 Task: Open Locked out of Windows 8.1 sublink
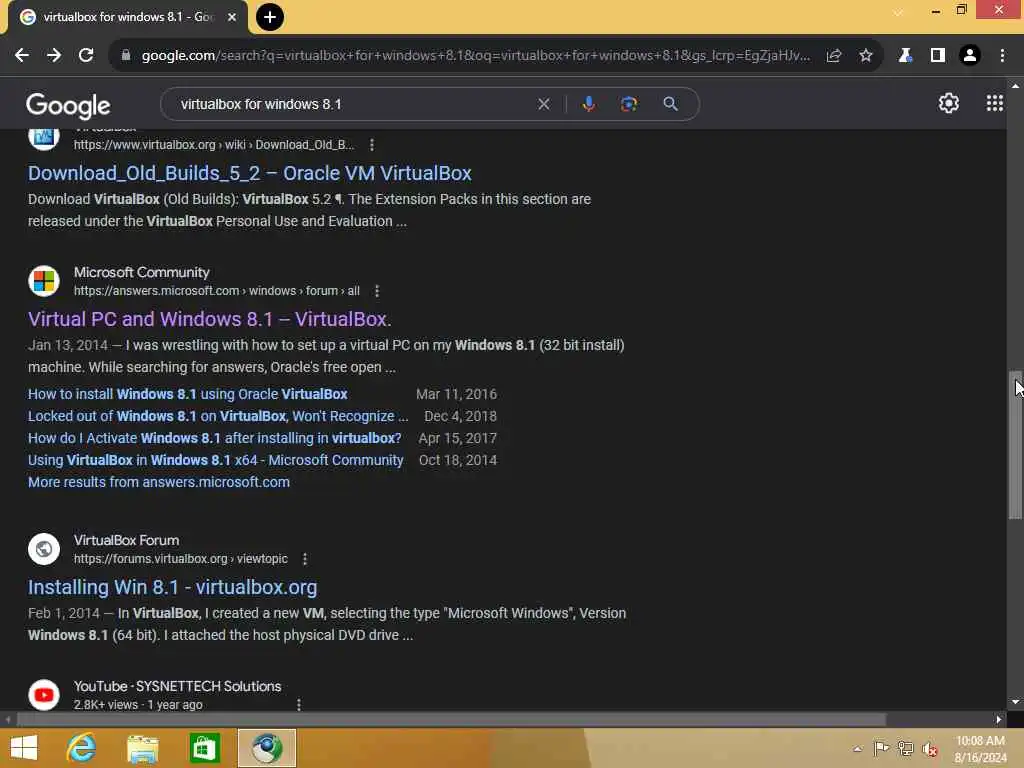click(218, 417)
